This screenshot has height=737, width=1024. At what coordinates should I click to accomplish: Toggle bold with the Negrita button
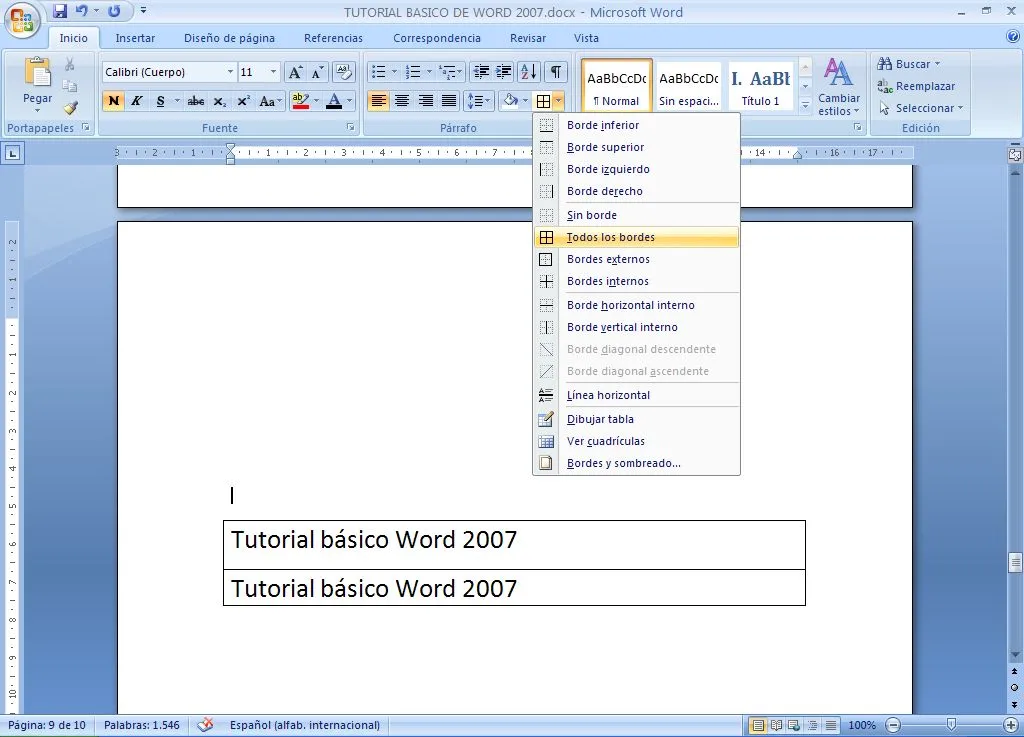(114, 101)
